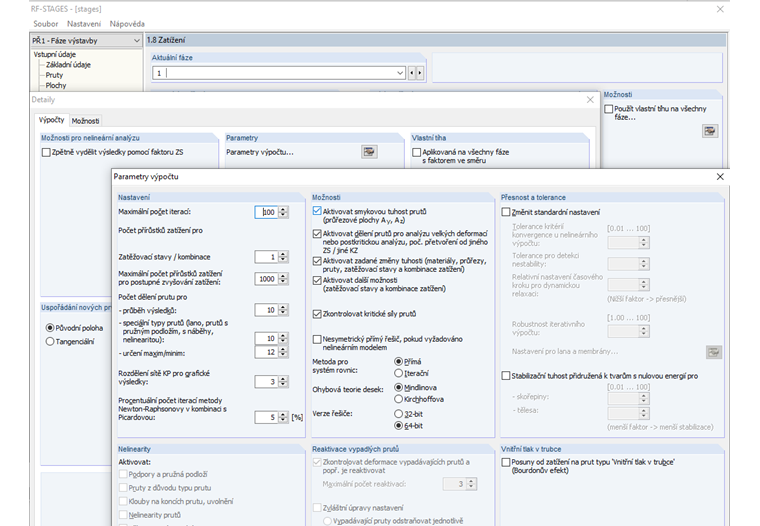Go to next phase arrow in Aktuální fáze
This screenshot has height=526, width=760.
pyautogui.click(x=420, y=73)
